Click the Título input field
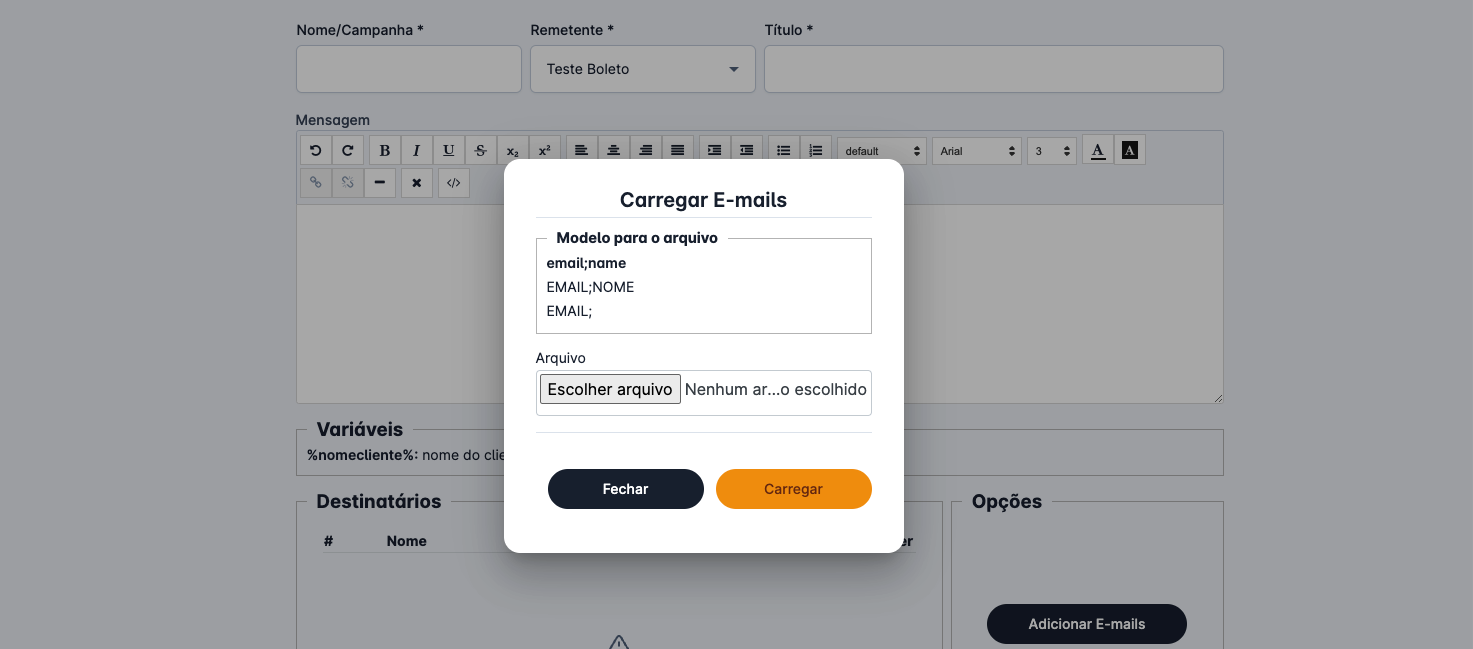Image resolution: width=1473 pixels, height=649 pixels. point(993,69)
